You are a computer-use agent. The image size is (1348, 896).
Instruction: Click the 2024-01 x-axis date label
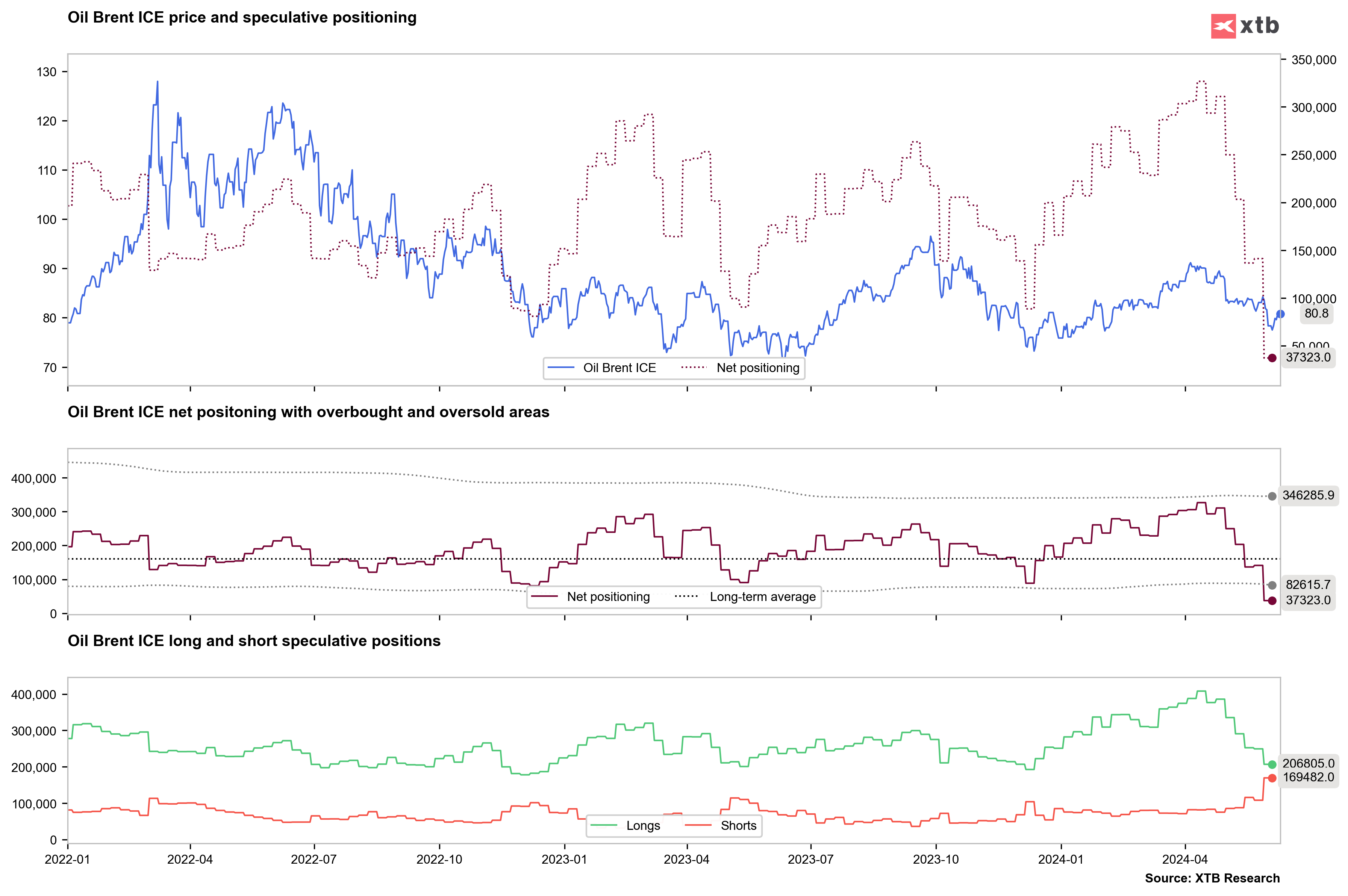click(x=1060, y=860)
